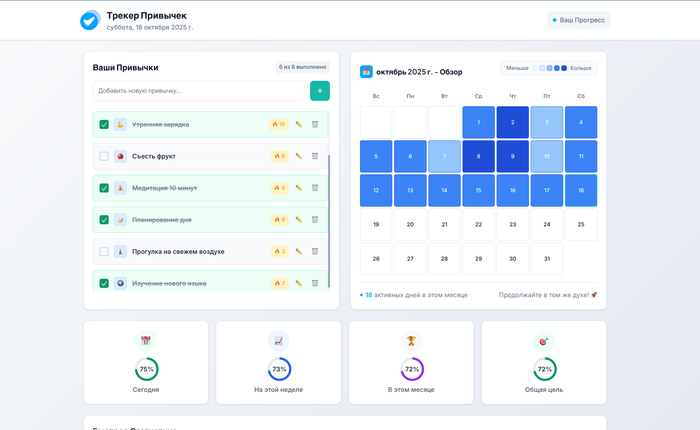The width and height of the screenshot is (700, 430).
Task: Click the 6 из 8 выполнено badge
Action: tap(303, 68)
